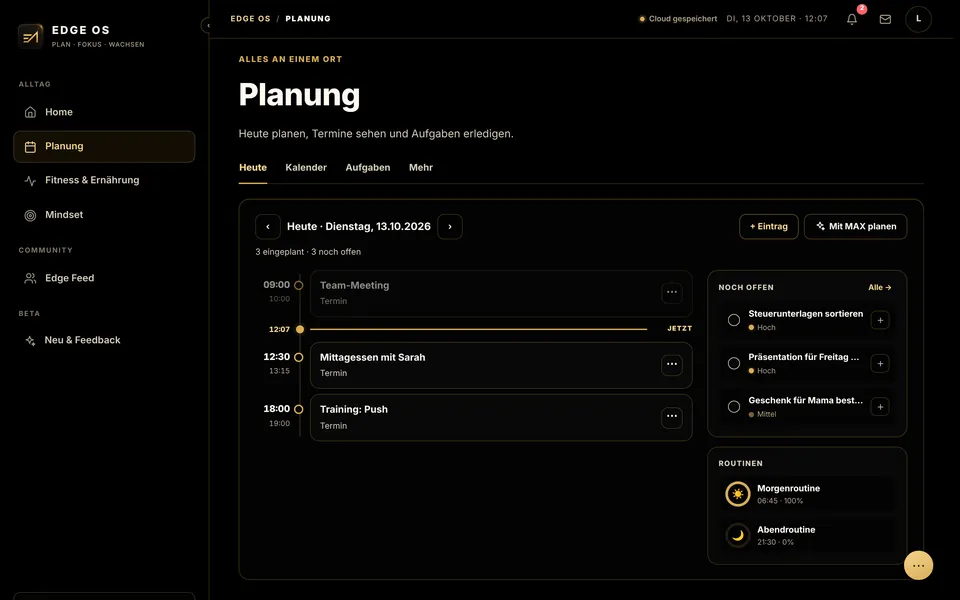The width and height of the screenshot is (960, 600).
Task: Open Fitness & Ernährung in the sidebar
Action: (x=104, y=181)
